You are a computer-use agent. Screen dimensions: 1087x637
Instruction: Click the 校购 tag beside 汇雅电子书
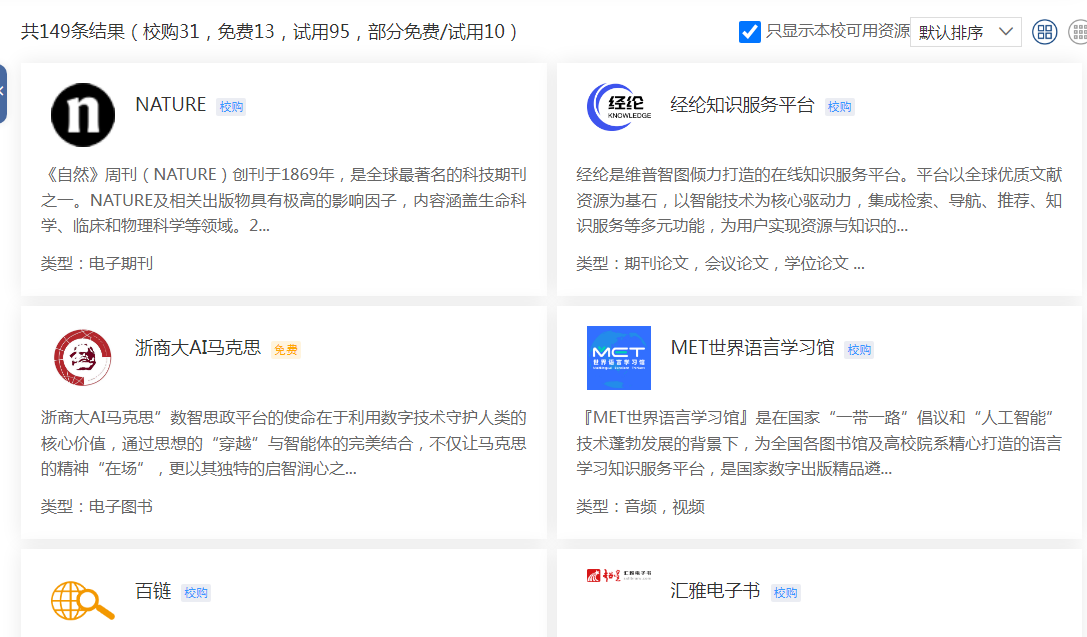coord(785,593)
